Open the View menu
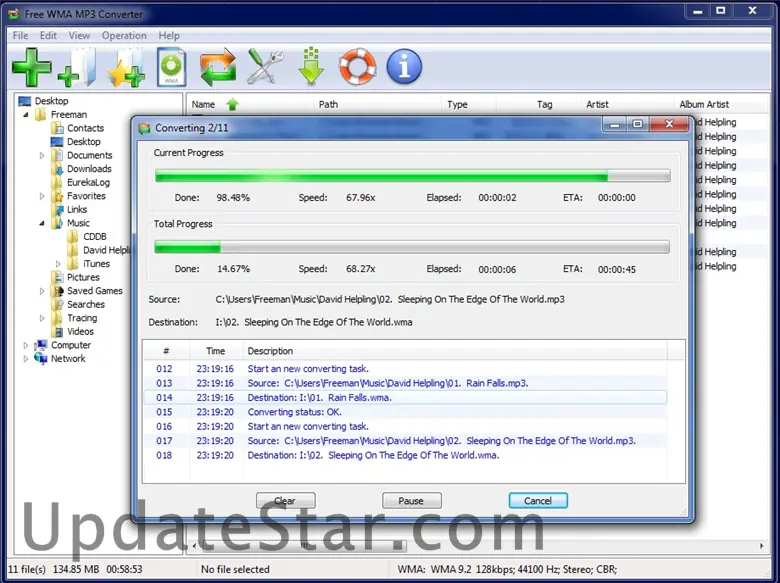The width and height of the screenshot is (780, 583). [x=79, y=35]
